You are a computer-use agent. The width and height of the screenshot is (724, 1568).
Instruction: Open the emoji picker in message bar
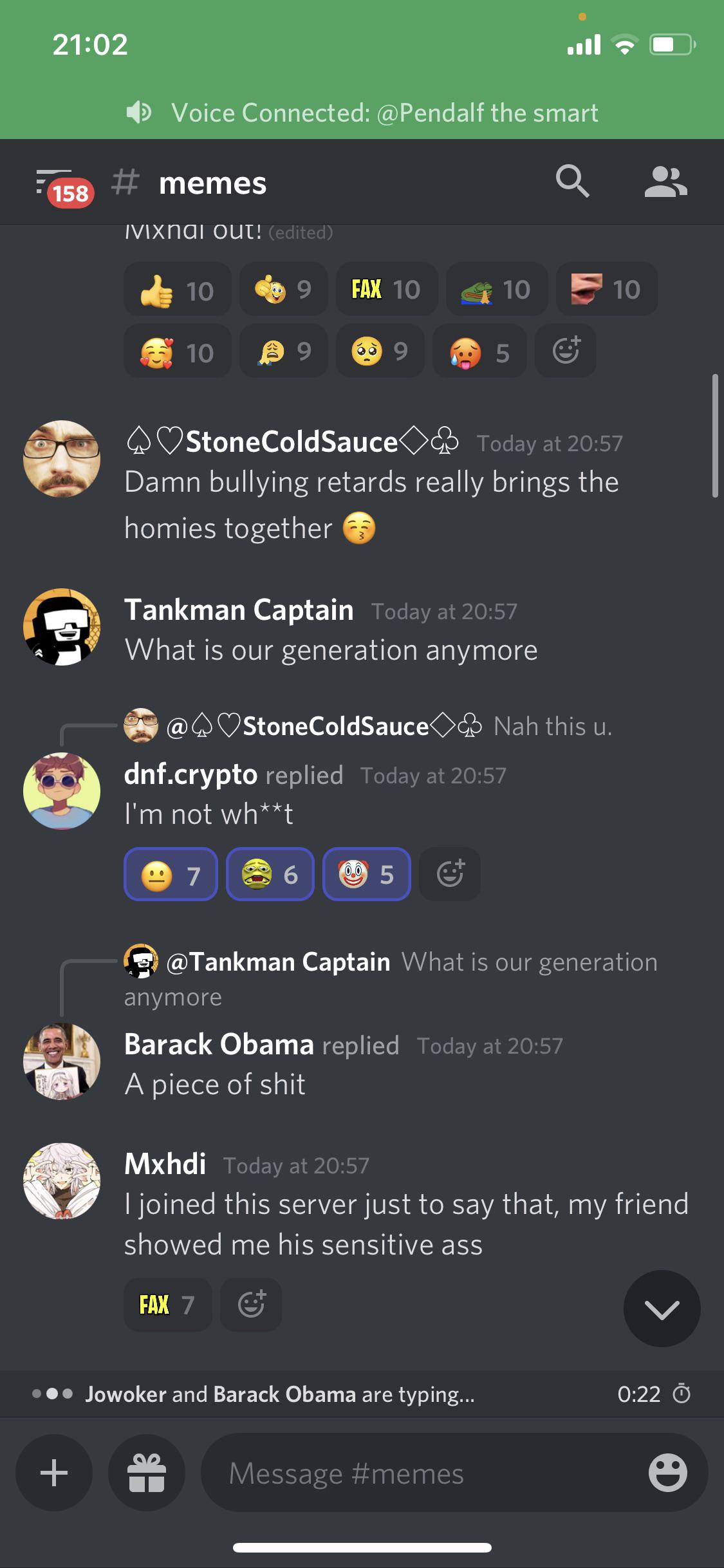pyautogui.click(x=667, y=1472)
